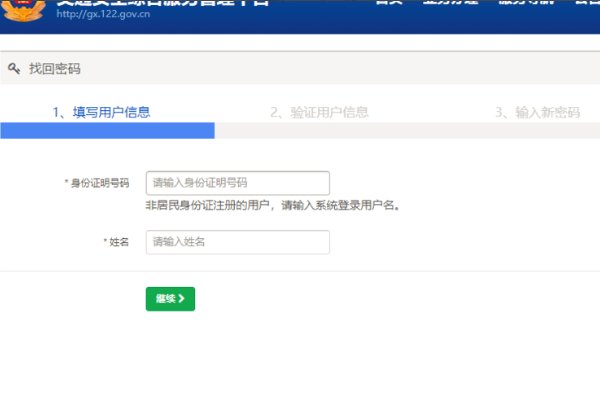600x400 pixels.
Task: Click the 姓名 field label
Action: [116, 242]
